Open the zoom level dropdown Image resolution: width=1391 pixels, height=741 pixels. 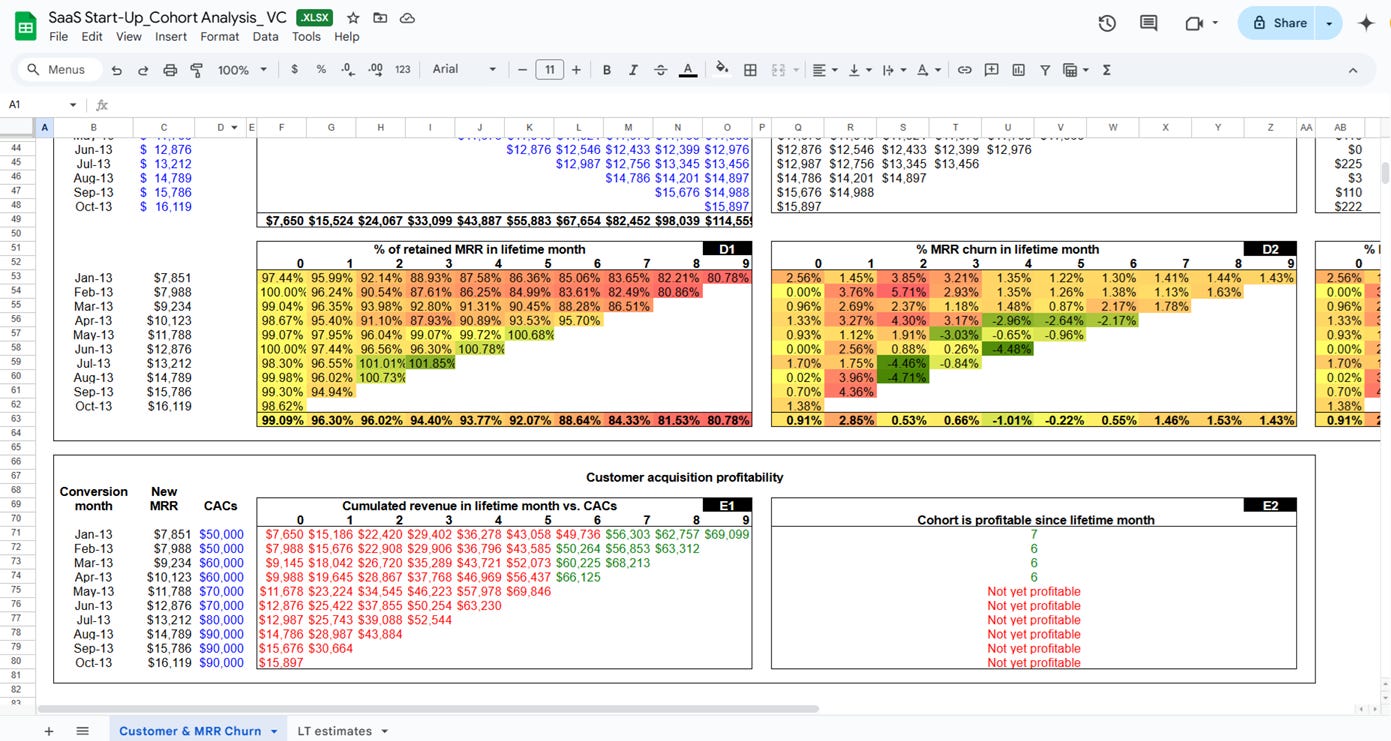240,69
